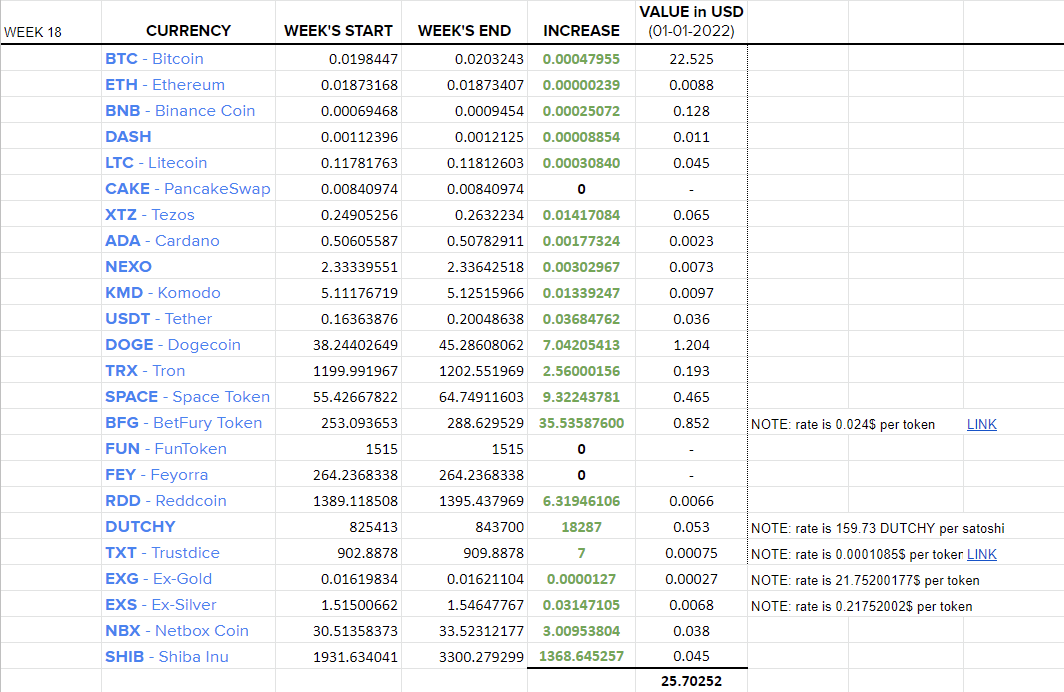Click the PancakeSwap increase value 0
Image resolution: width=1064 pixels, height=692 pixels.
[x=582, y=189]
